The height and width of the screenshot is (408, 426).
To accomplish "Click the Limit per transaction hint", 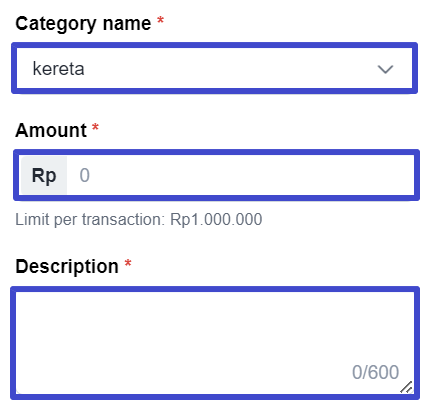I will 139,220.
